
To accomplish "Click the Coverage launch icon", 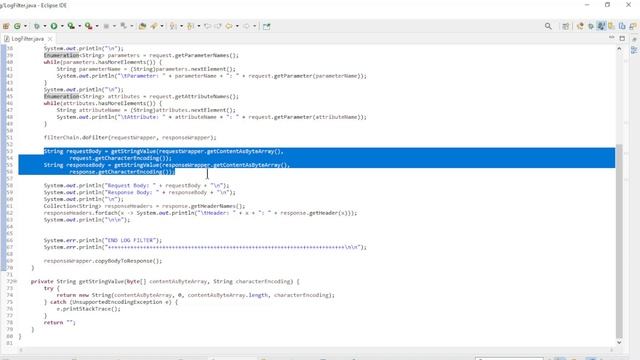I will point(71,26).
